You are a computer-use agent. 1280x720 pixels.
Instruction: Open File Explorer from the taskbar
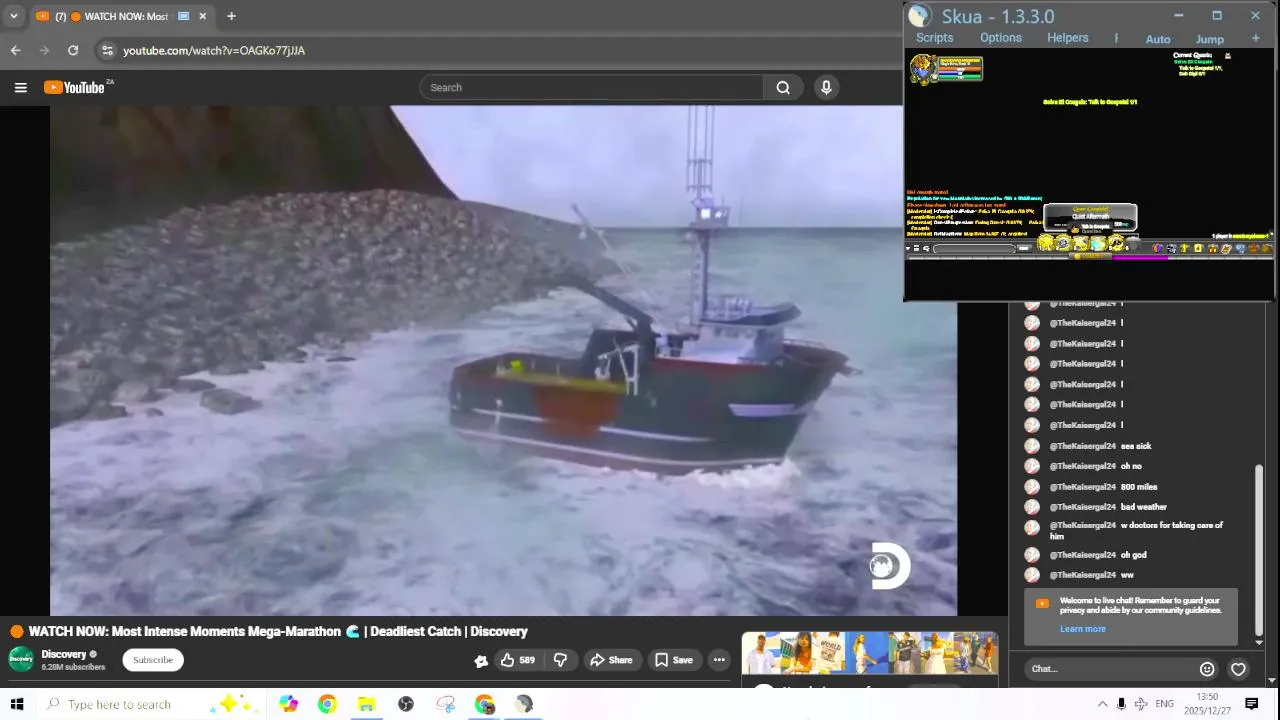pos(366,704)
